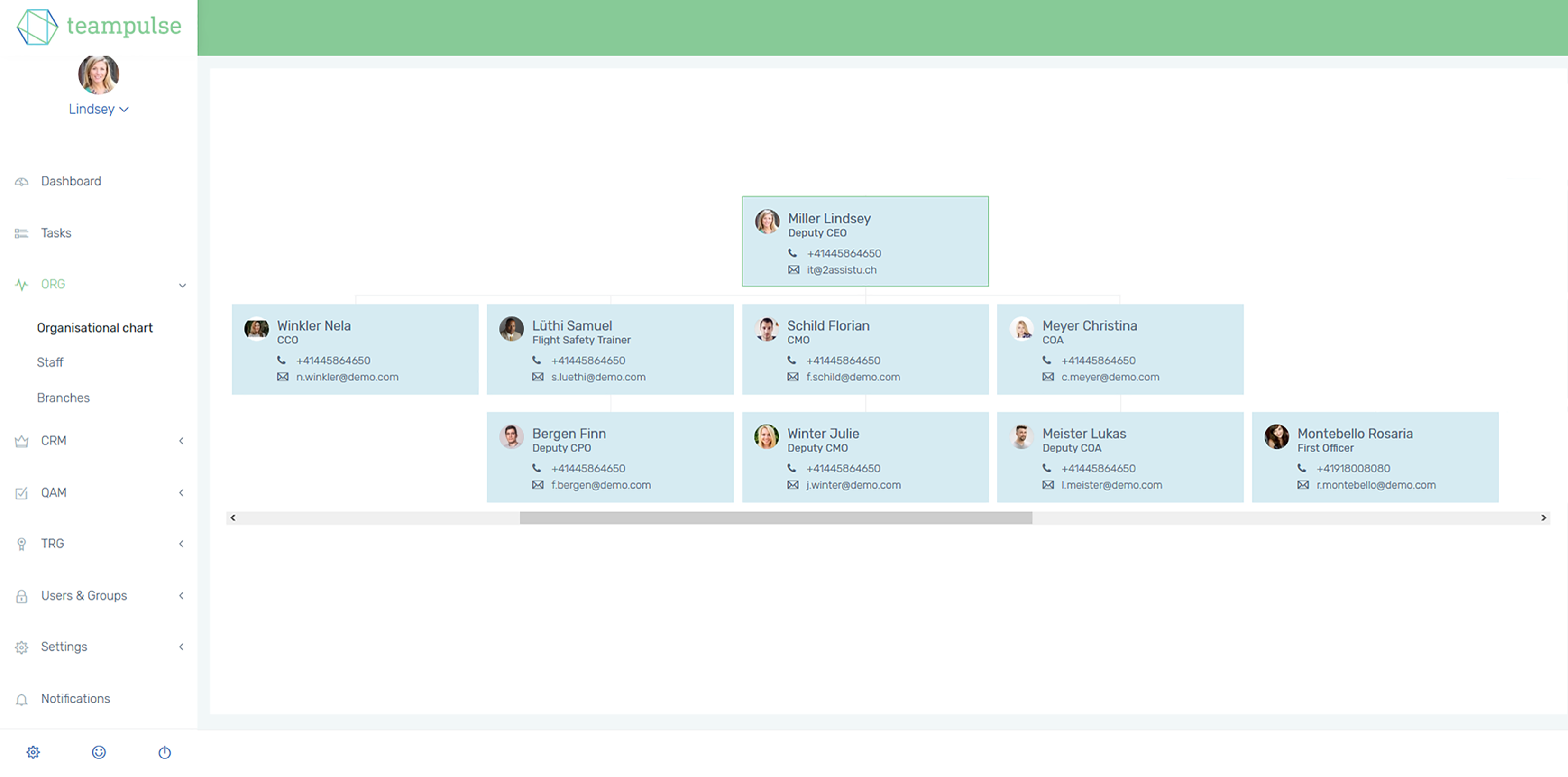The width and height of the screenshot is (1568, 777).
Task: Open Lüthi Samuel's name
Action: click(x=572, y=326)
